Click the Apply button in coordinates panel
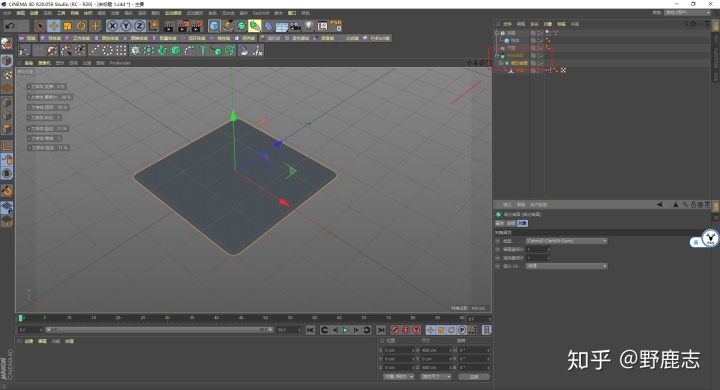The height and width of the screenshot is (390, 720). [474, 377]
